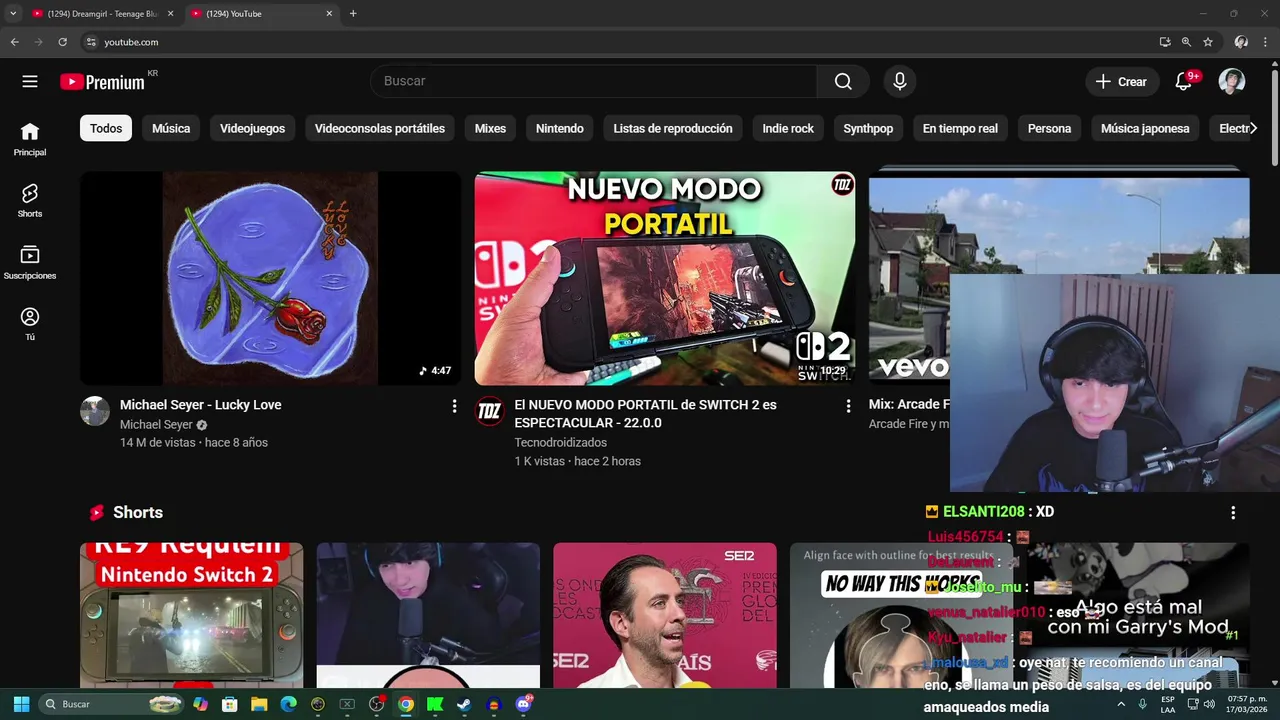The height and width of the screenshot is (720, 1280).
Task: Select the Música japonesa chip
Action: 1145,128
